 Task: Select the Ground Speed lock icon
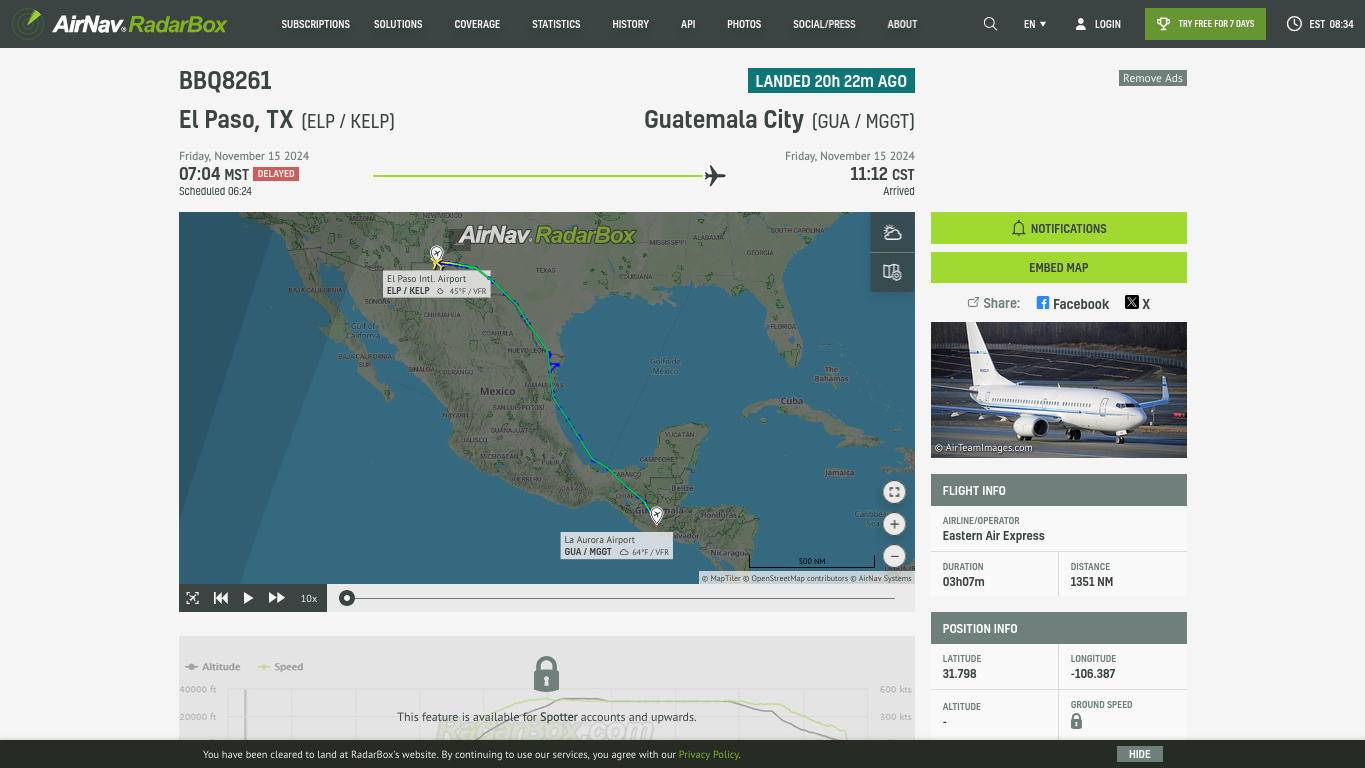[1077, 721]
